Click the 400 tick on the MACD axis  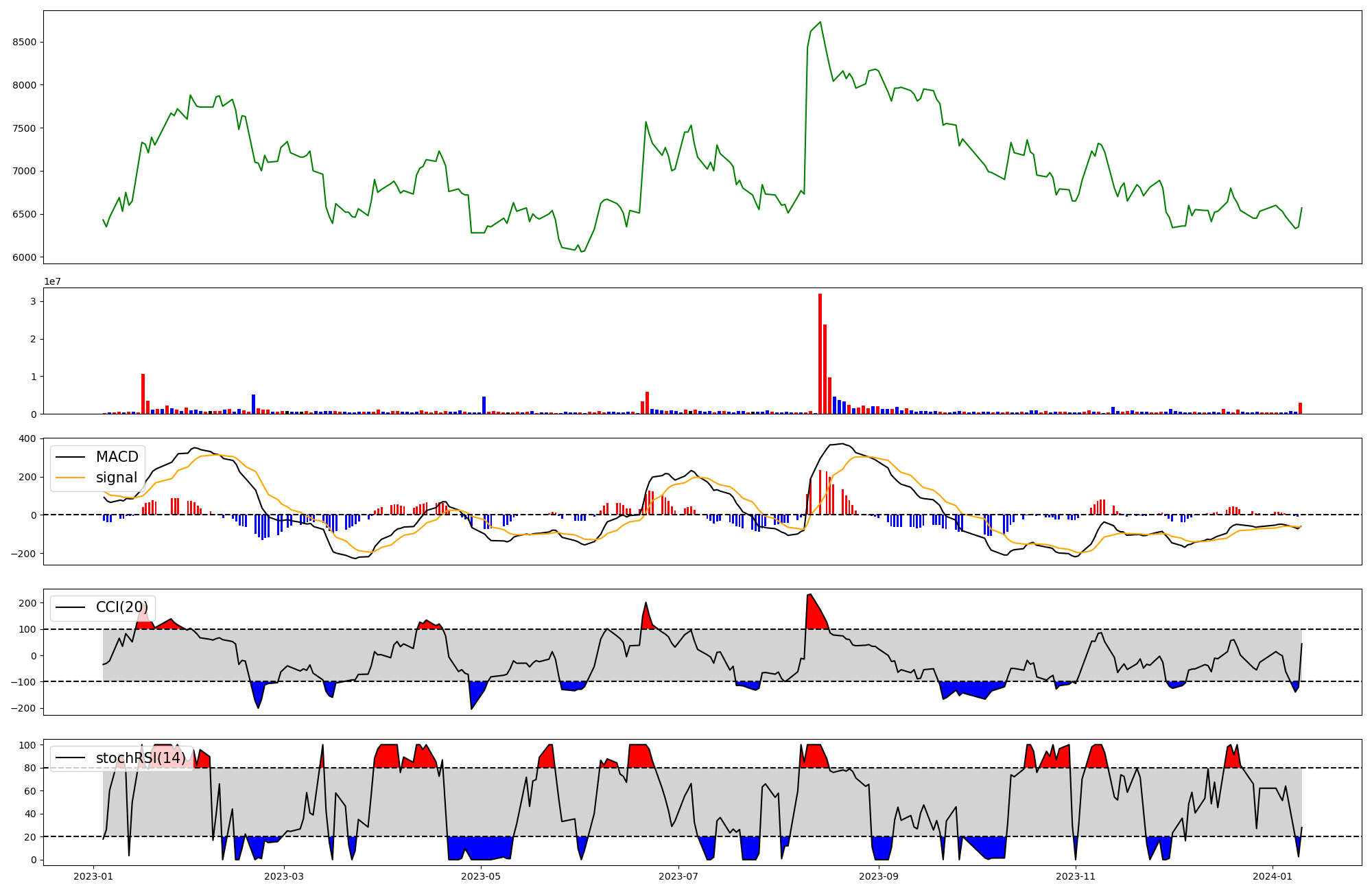28,438
